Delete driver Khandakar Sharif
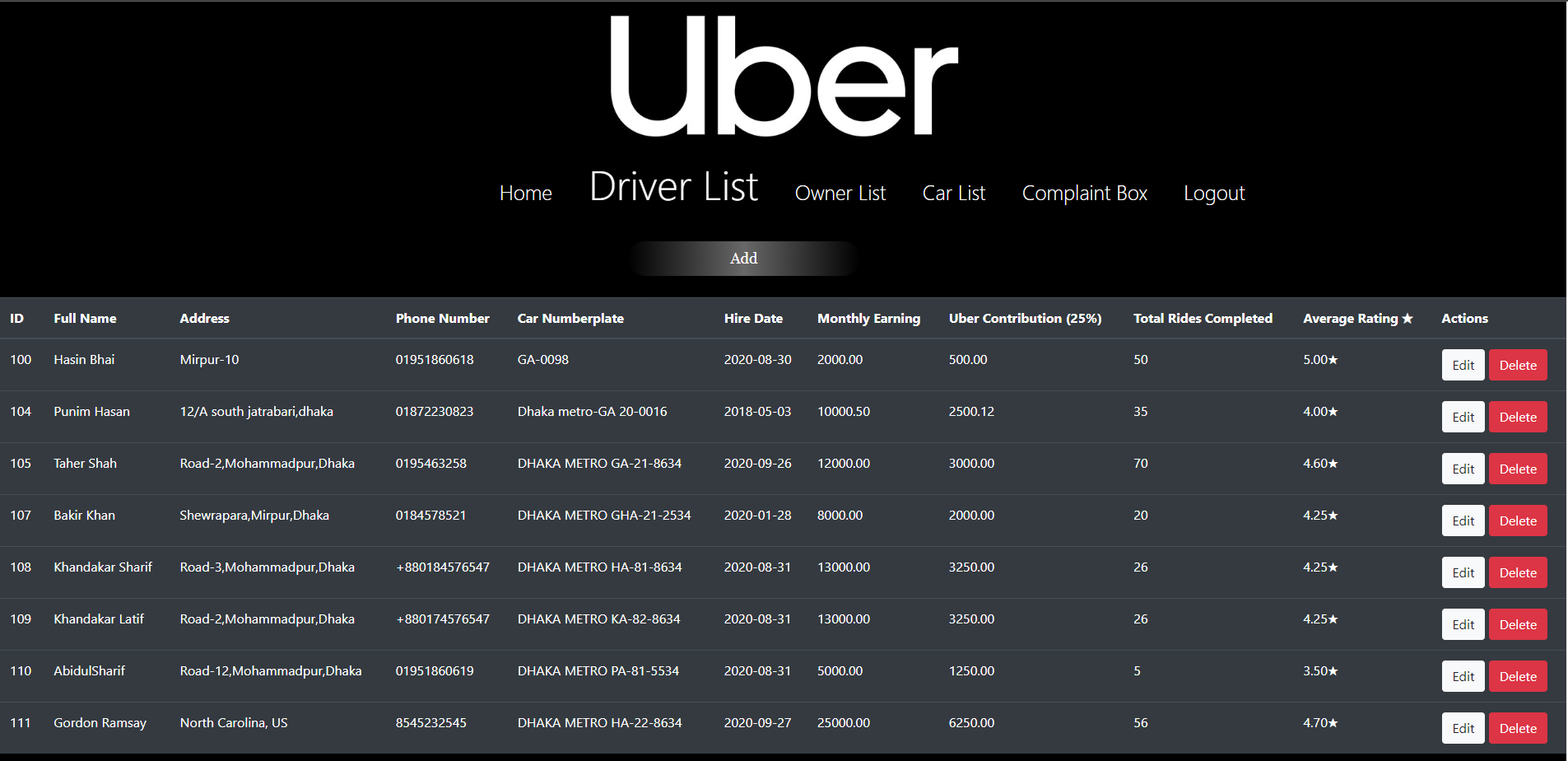Viewport: 1568px width, 761px height. pyautogui.click(x=1518, y=572)
